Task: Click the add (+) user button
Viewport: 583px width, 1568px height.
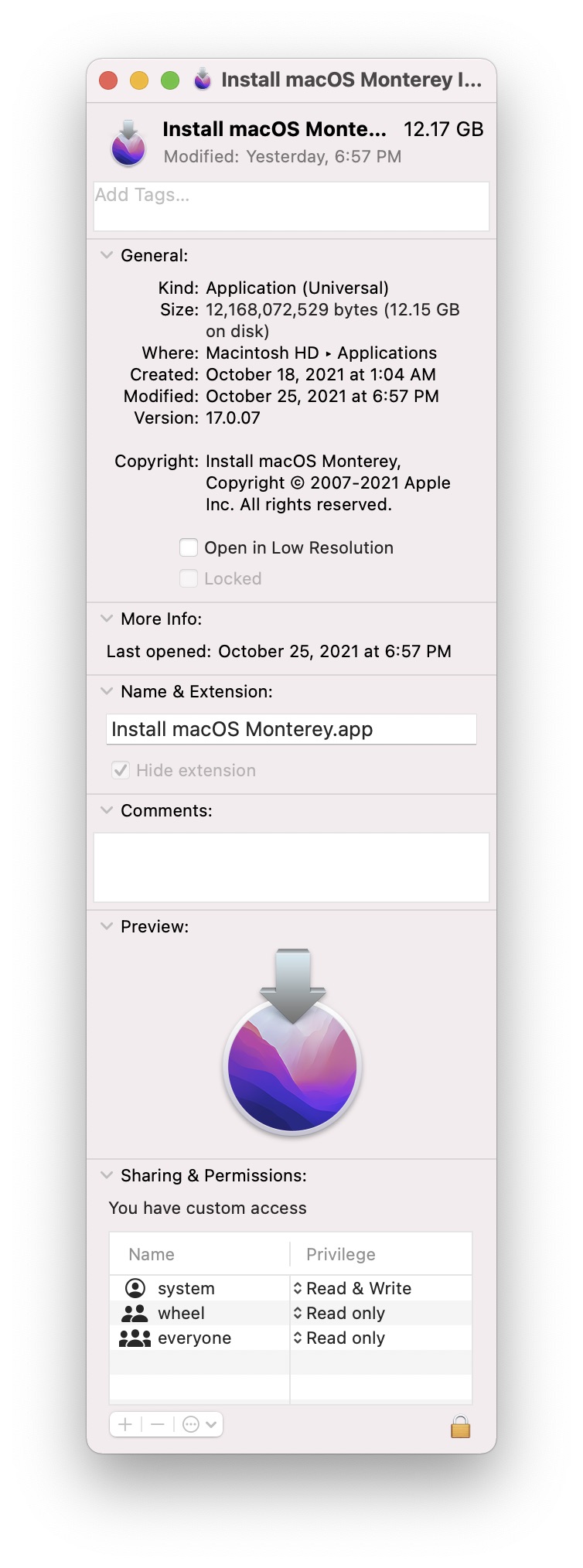Action: pos(125,1424)
